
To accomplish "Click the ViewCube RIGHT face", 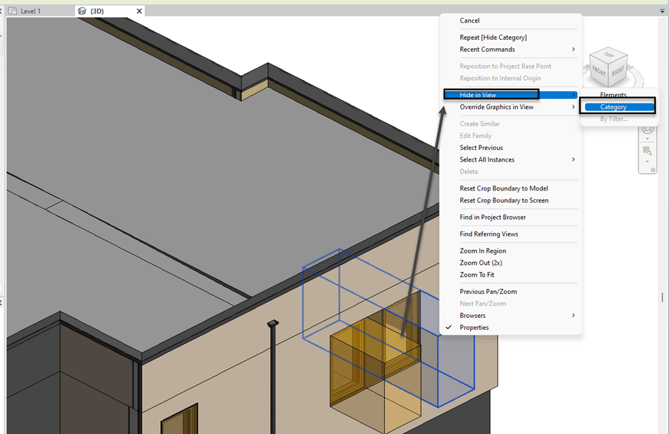I will coord(619,72).
